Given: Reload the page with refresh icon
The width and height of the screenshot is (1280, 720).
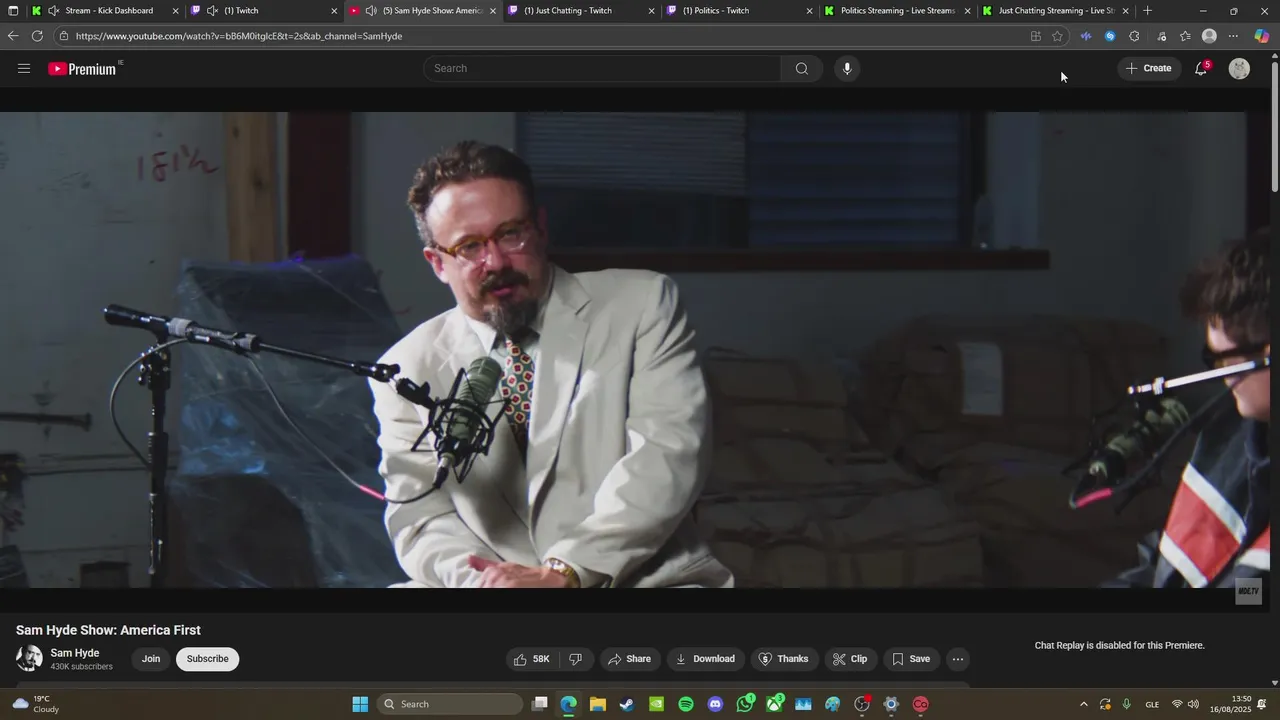Looking at the screenshot, I should 37,36.
